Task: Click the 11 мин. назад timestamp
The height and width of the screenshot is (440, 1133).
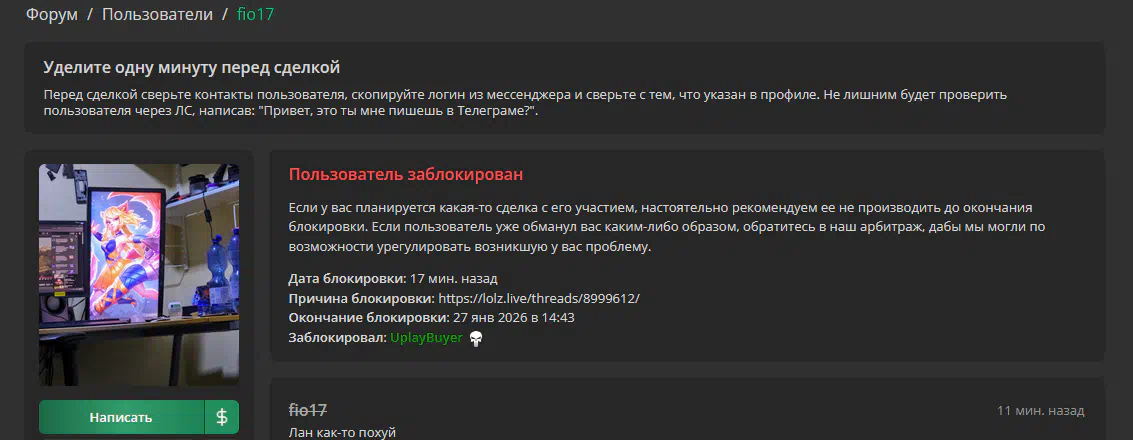Action: pos(1041,410)
